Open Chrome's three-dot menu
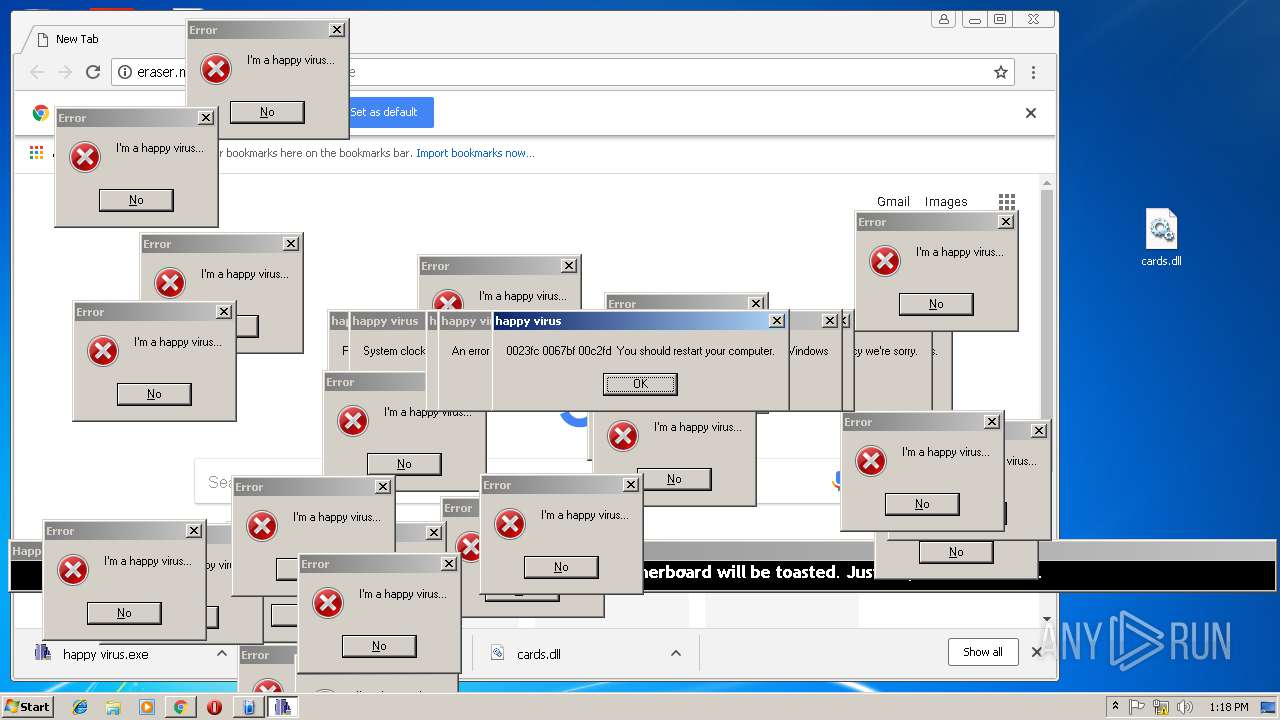This screenshot has height=720, width=1280. 1033,72
